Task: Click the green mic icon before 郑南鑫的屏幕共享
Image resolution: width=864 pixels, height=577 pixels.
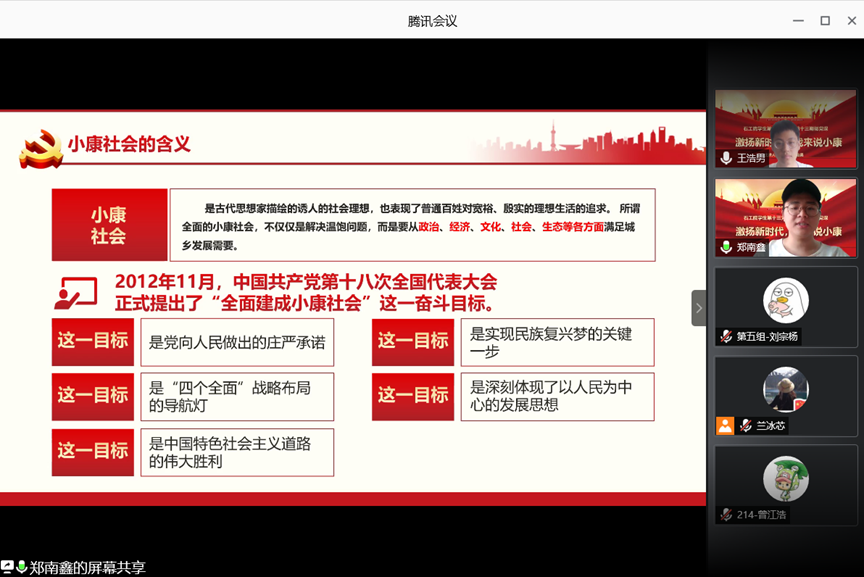Action: point(22,567)
